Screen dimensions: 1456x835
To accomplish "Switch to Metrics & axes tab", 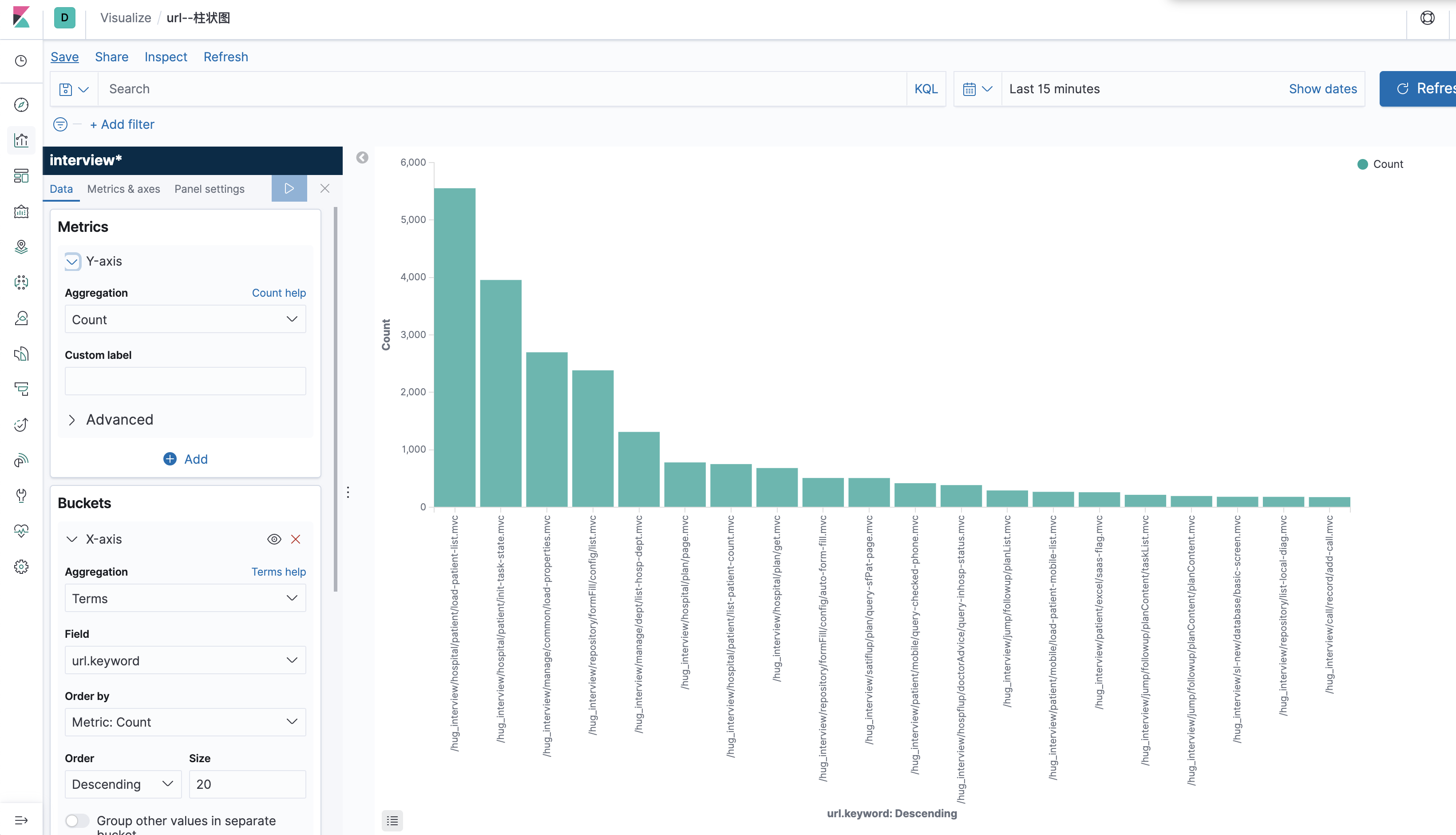I will [124, 189].
